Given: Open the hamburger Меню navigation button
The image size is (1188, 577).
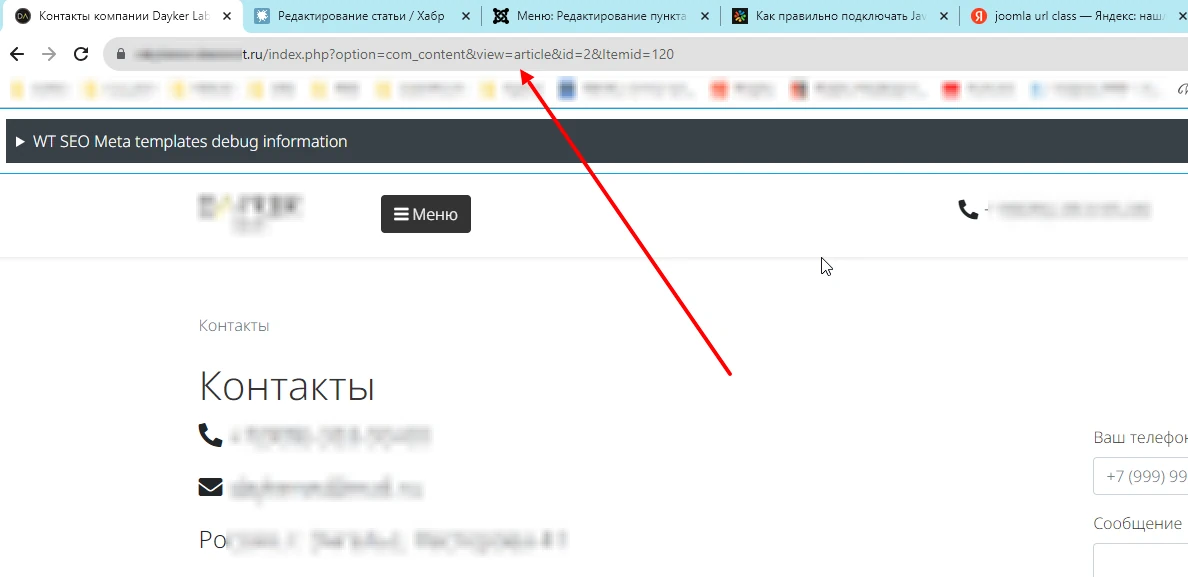Looking at the screenshot, I should click(425, 213).
